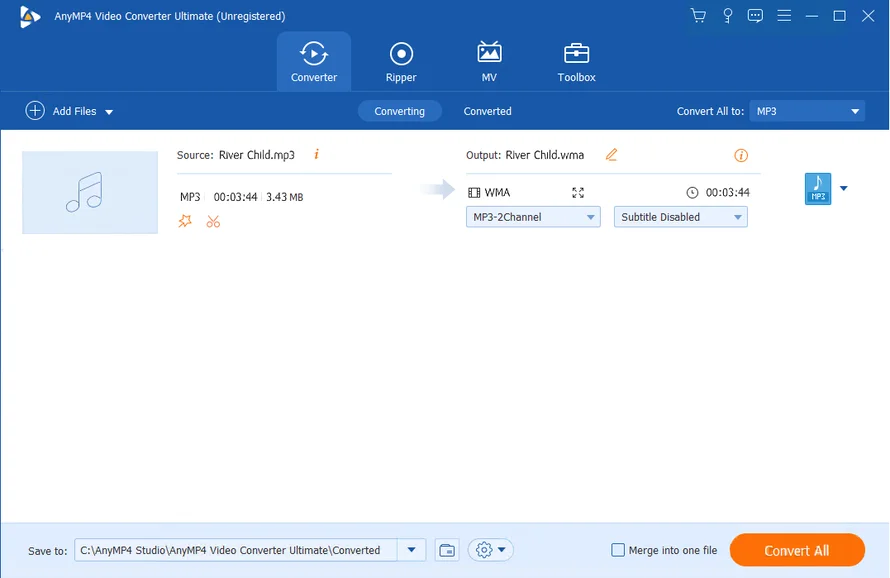The image size is (890, 578).
Task: Open Convert All to MP3 dropdown
Action: tap(807, 111)
